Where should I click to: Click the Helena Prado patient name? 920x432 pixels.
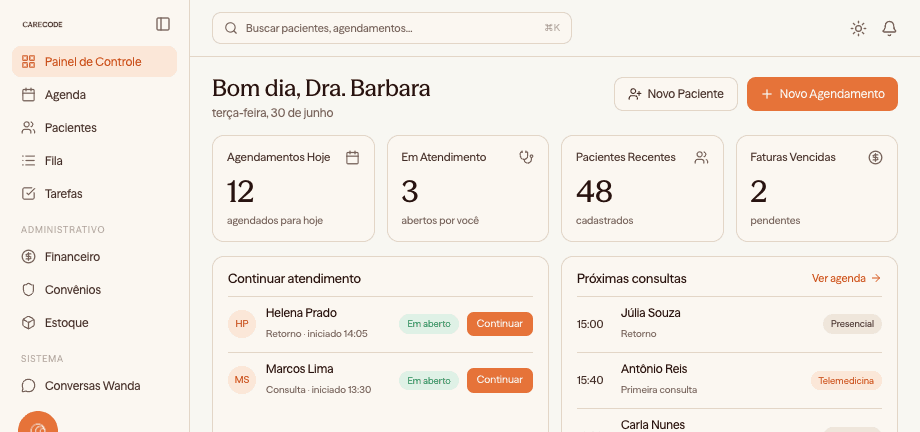[301, 313]
